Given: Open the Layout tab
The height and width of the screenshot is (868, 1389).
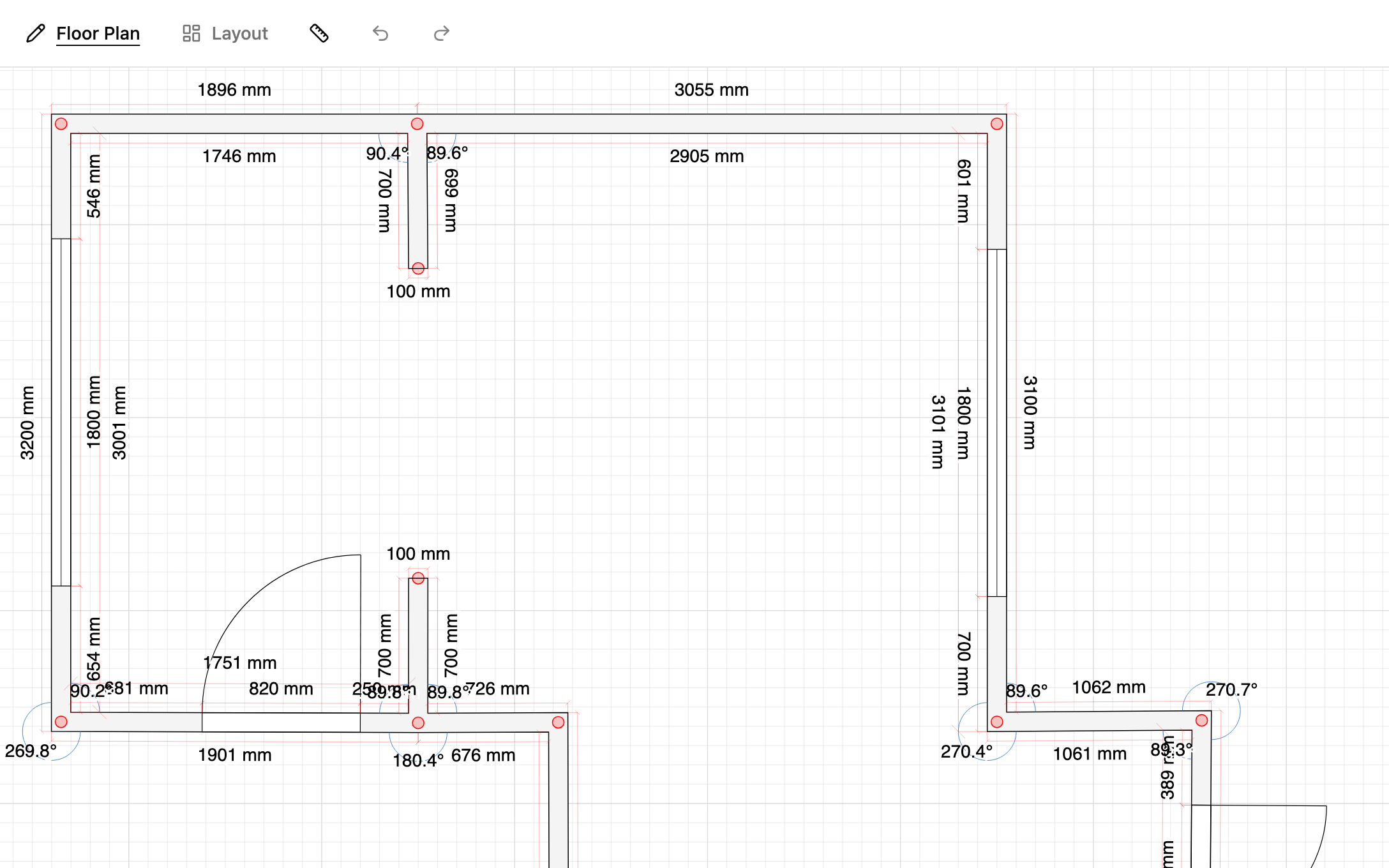Looking at the screenshot, I should (x=225, y=33).
